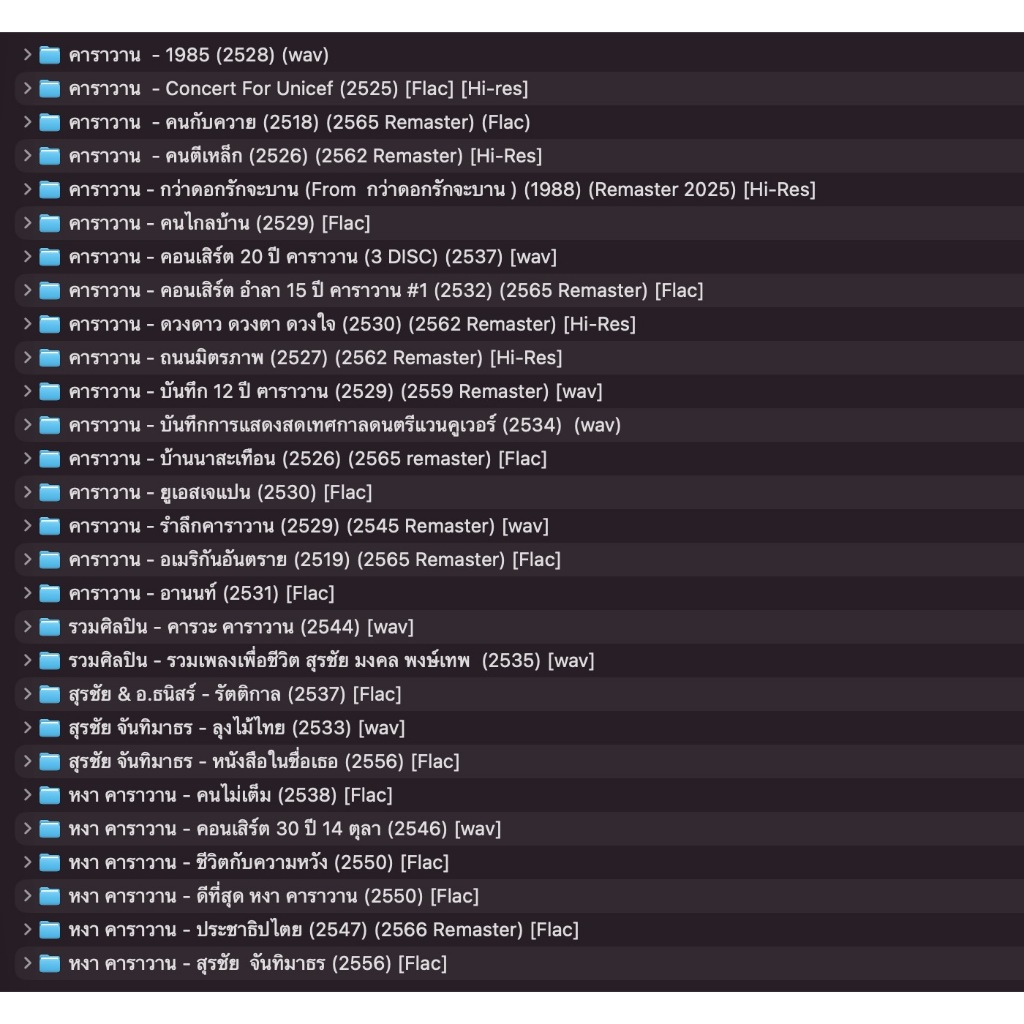Expand the ประชาธิปไตย (2547) folder chevron
The width and height of the screenshot is (1024, 1024).
pyautogui.click(x=27, y=929)
